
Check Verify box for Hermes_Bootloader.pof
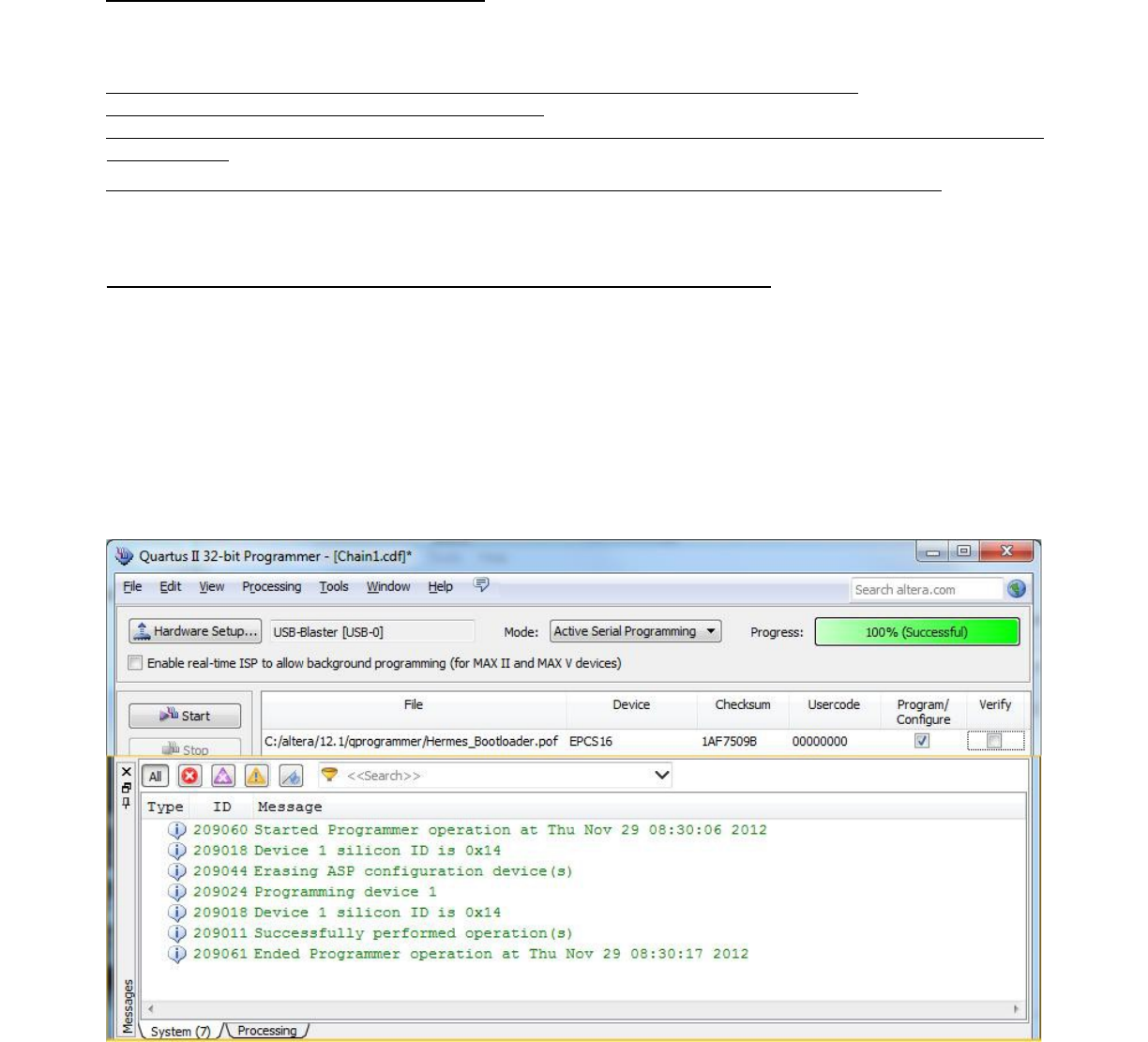point(995,741)
